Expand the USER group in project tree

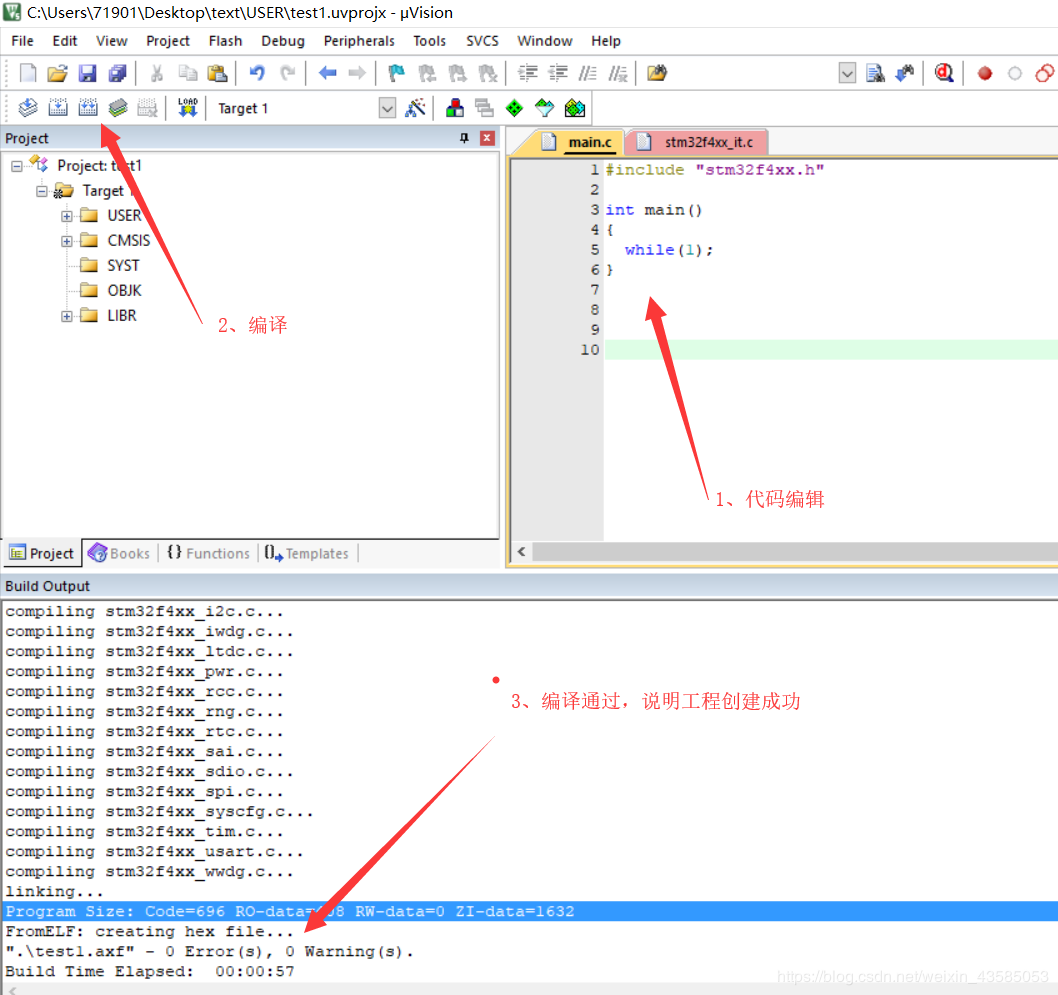(x=67, y=216)
